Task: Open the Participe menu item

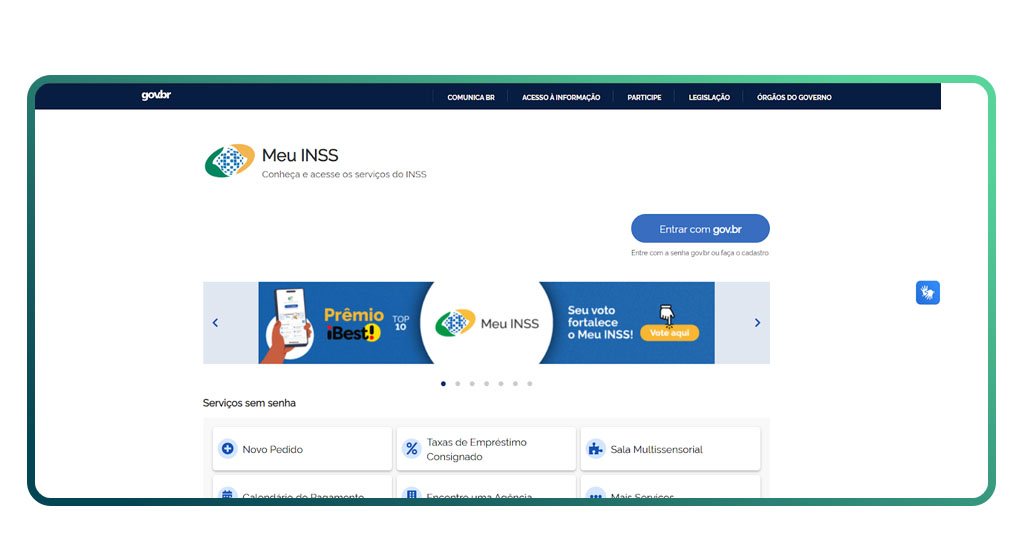Action: 644,97
